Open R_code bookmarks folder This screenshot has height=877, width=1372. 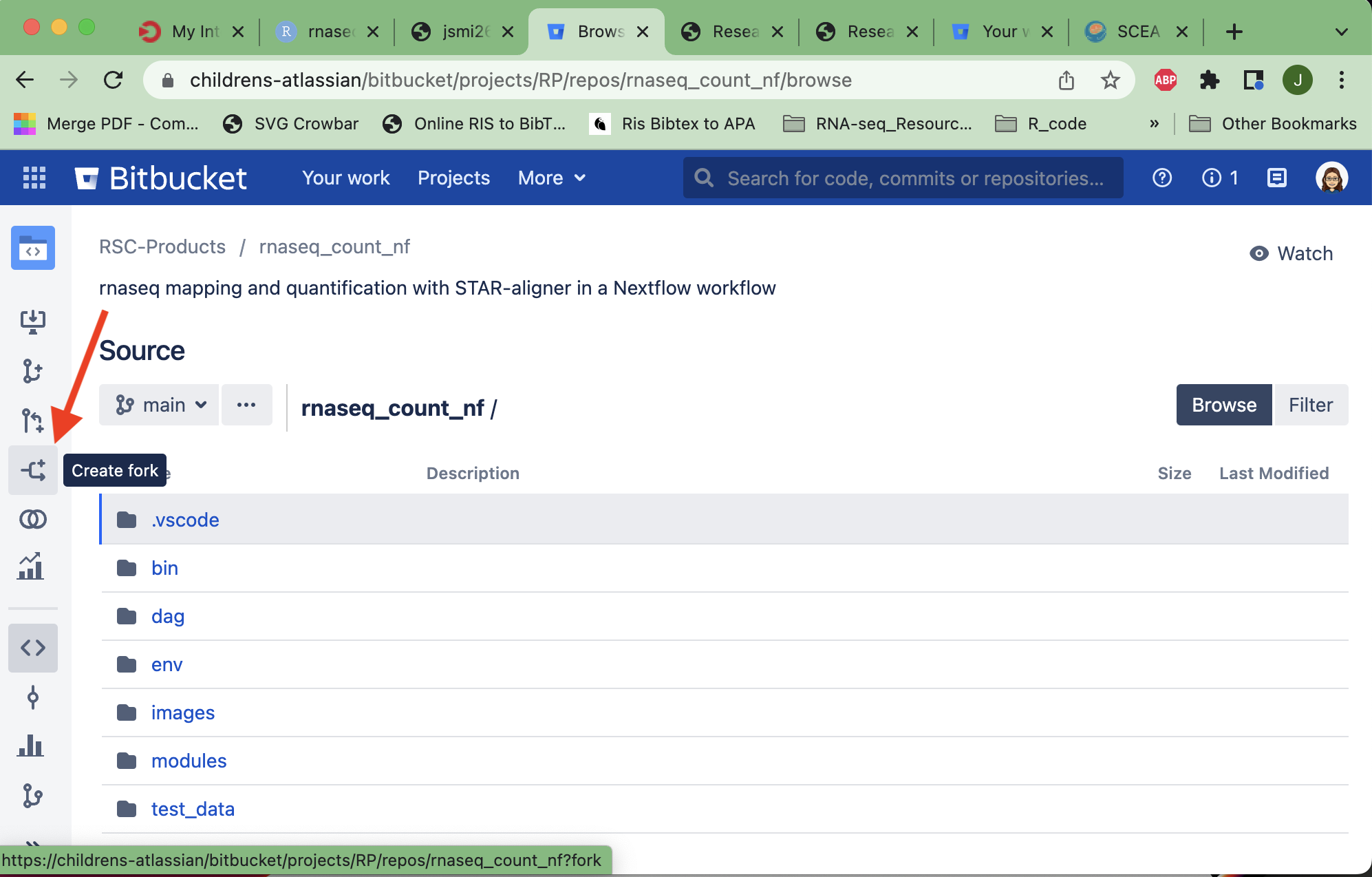(1041, 124)
